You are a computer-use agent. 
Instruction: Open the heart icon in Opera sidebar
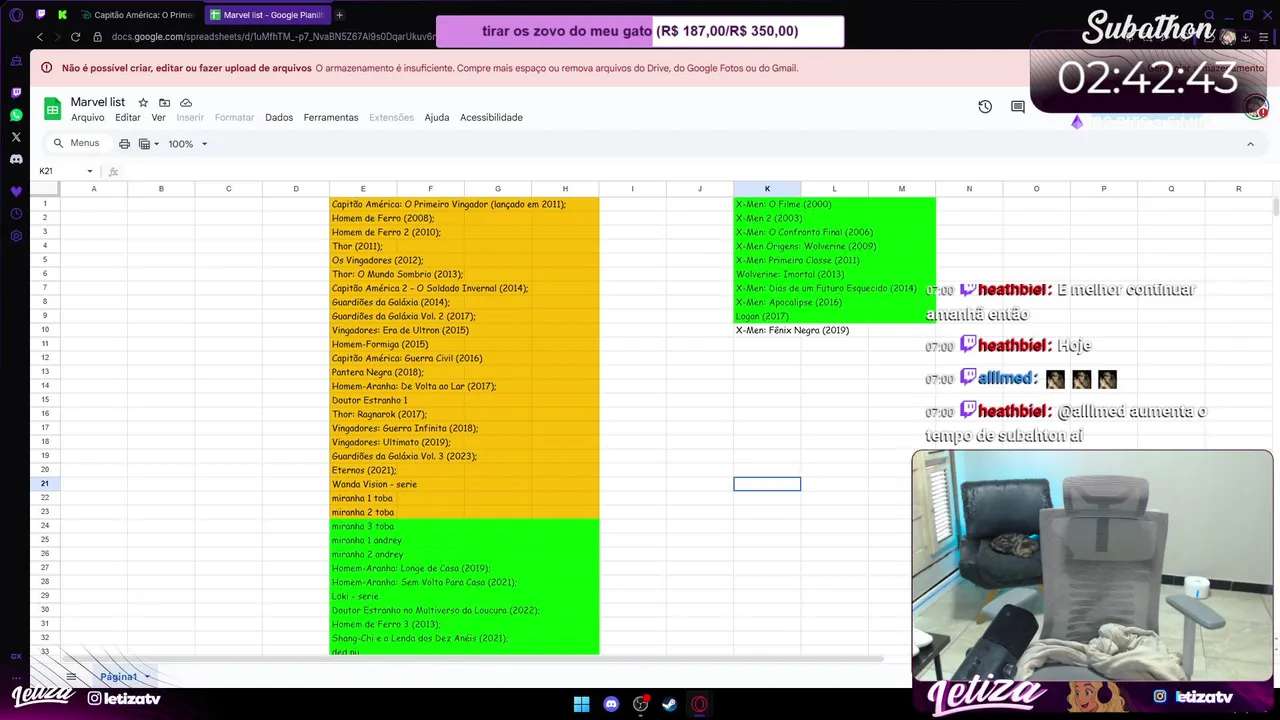click(x=16, y=191)
